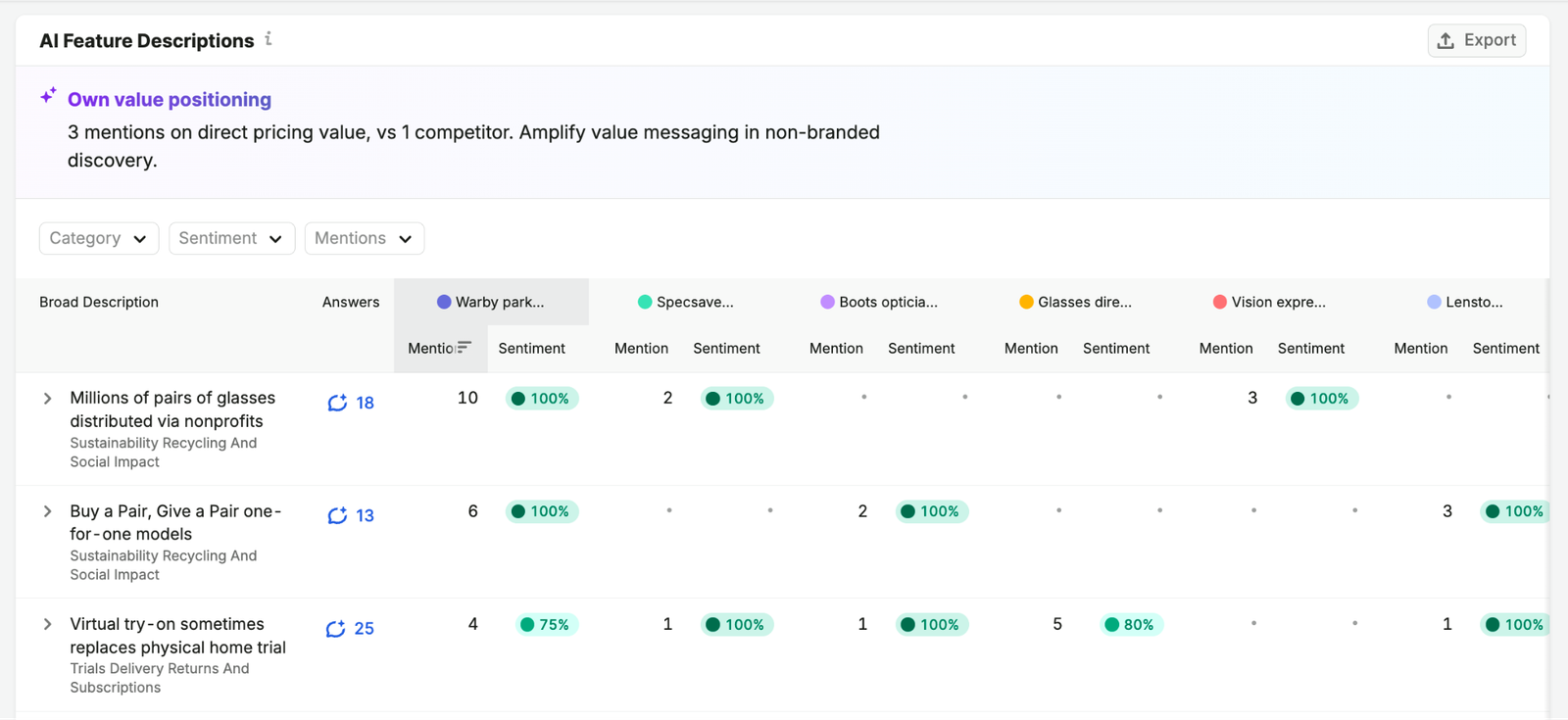The width and height of the screenshot is (1568, 720).
Task: Click the answers icon showing 18
Action: tap(337, 403)
